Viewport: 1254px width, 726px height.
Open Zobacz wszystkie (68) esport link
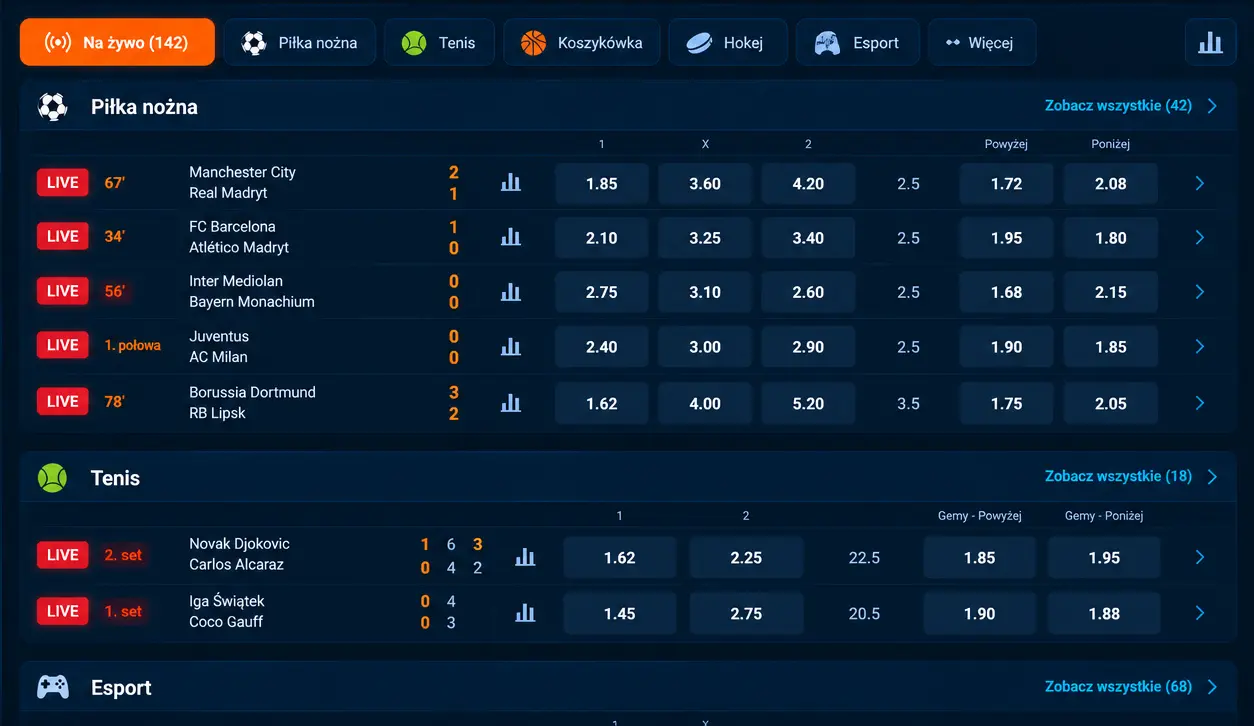[x=1131, y=687]
